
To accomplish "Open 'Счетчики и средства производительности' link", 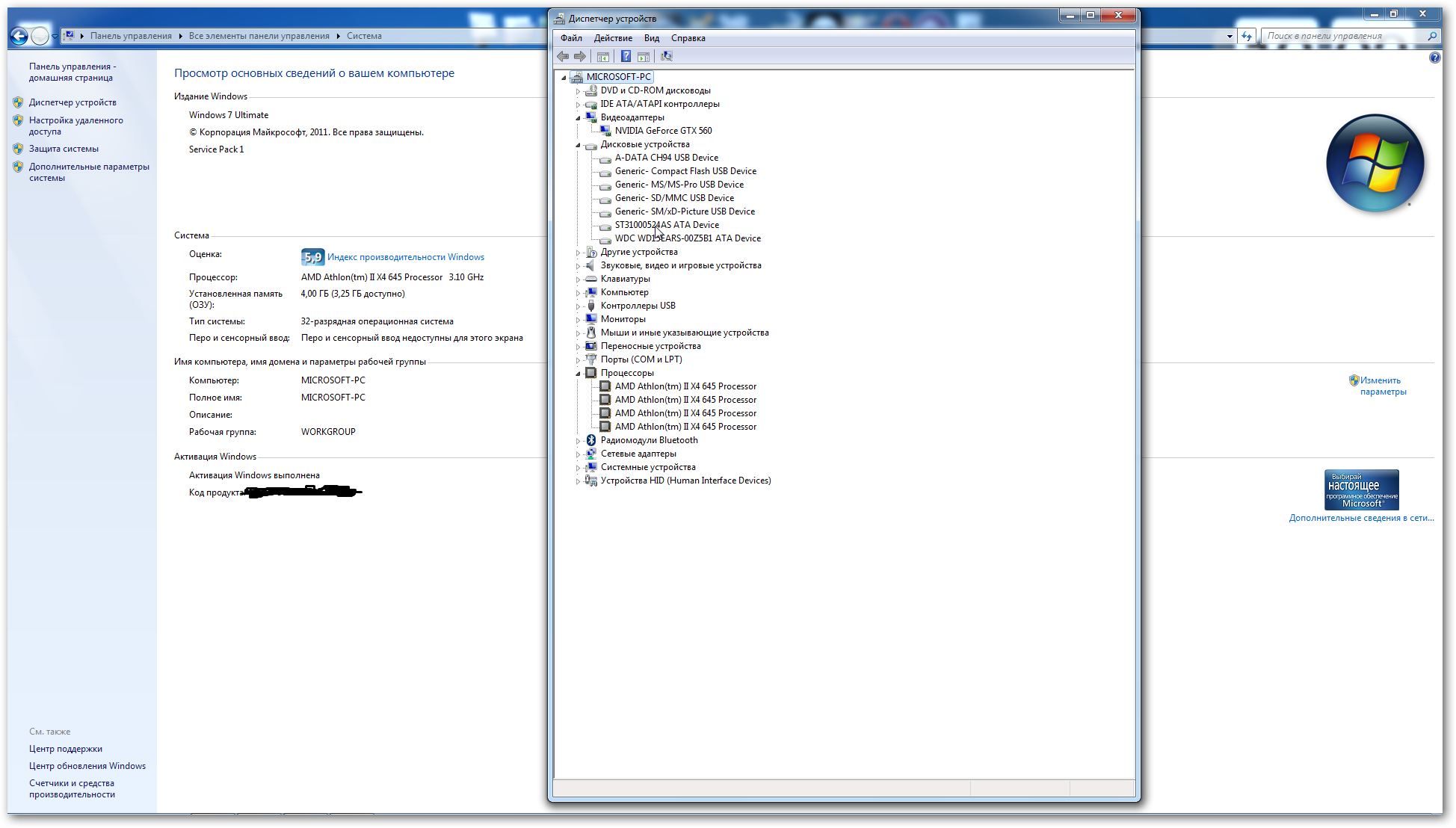I will pos(72,788).
